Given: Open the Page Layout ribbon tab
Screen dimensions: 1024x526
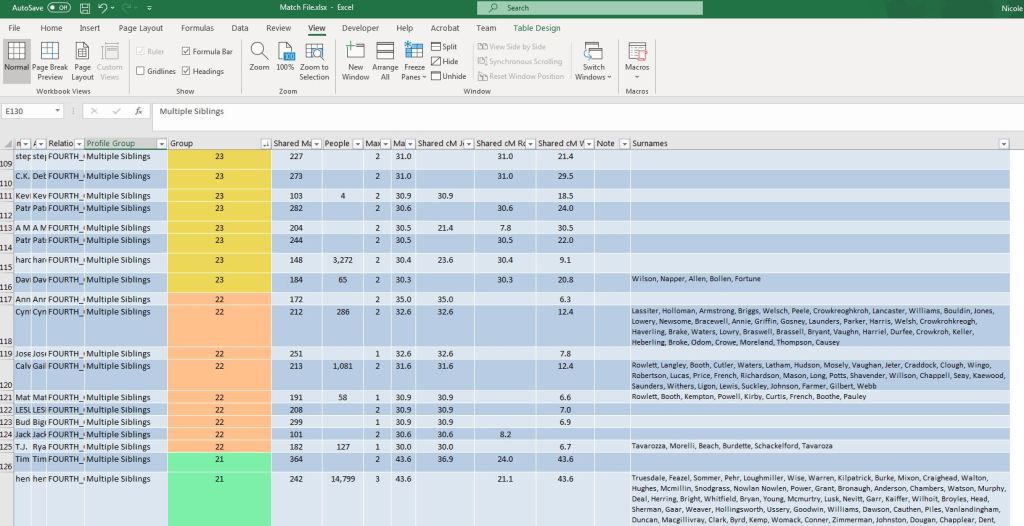Looking at the screenshot, I should coord(140,28).
